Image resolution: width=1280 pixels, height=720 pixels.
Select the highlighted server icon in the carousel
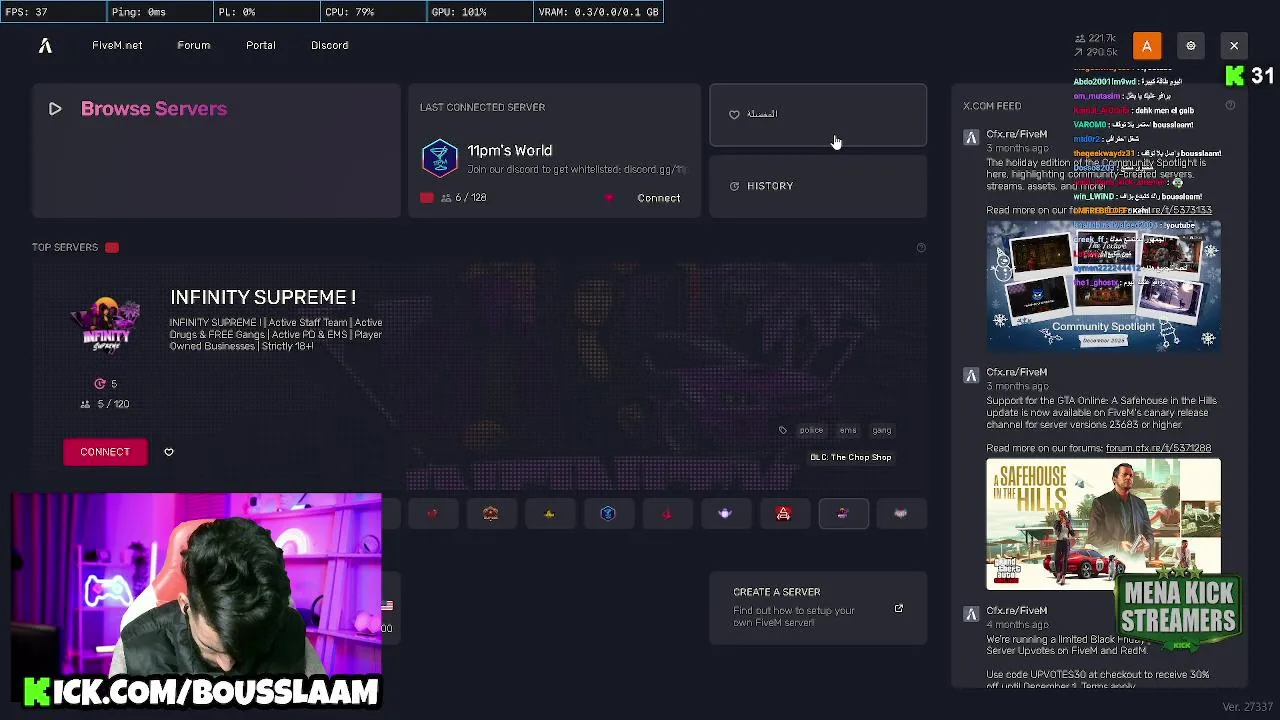click(843, 513)
